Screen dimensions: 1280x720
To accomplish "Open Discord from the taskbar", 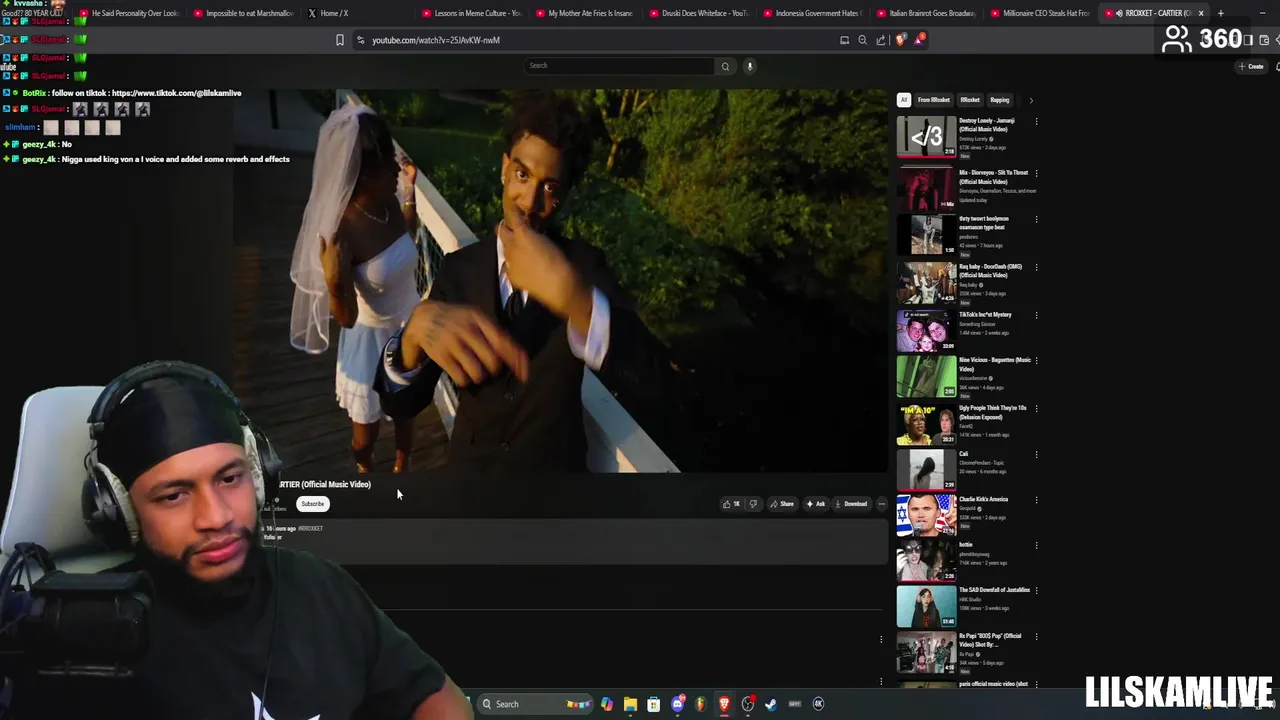I will point(677,704).
